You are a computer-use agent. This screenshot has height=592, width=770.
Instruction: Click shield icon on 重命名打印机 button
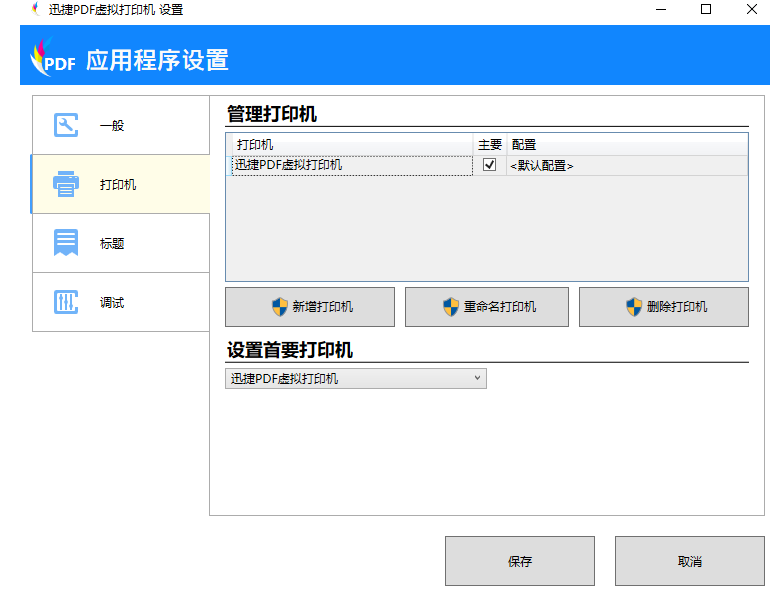(x=451, y=307)
